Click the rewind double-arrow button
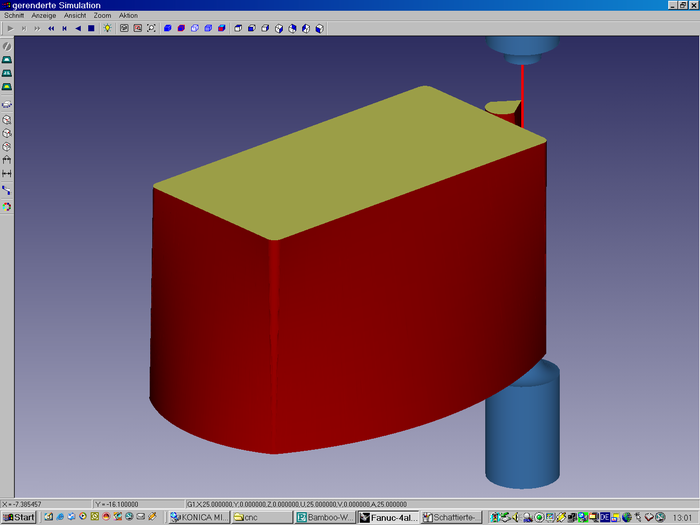700x525 pixels. 51,28
